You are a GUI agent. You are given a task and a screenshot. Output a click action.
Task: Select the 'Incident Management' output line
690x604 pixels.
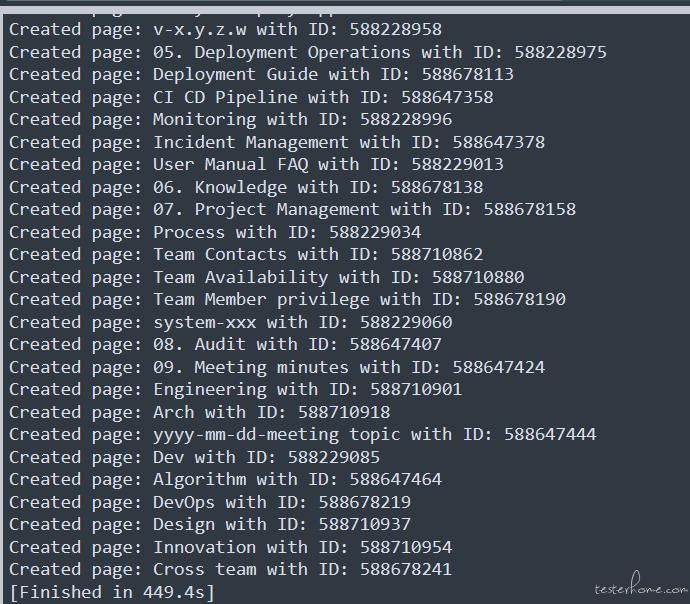click(x=277, y=142)
